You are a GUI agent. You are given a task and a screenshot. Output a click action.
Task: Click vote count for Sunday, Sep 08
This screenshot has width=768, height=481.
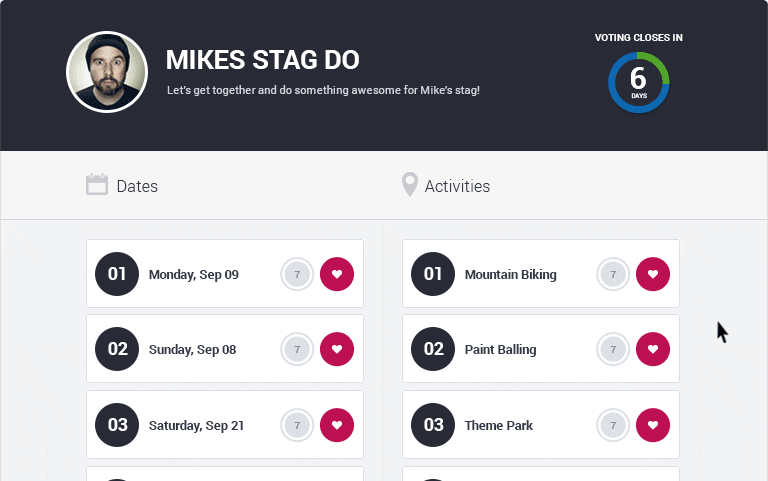point(297,349)
